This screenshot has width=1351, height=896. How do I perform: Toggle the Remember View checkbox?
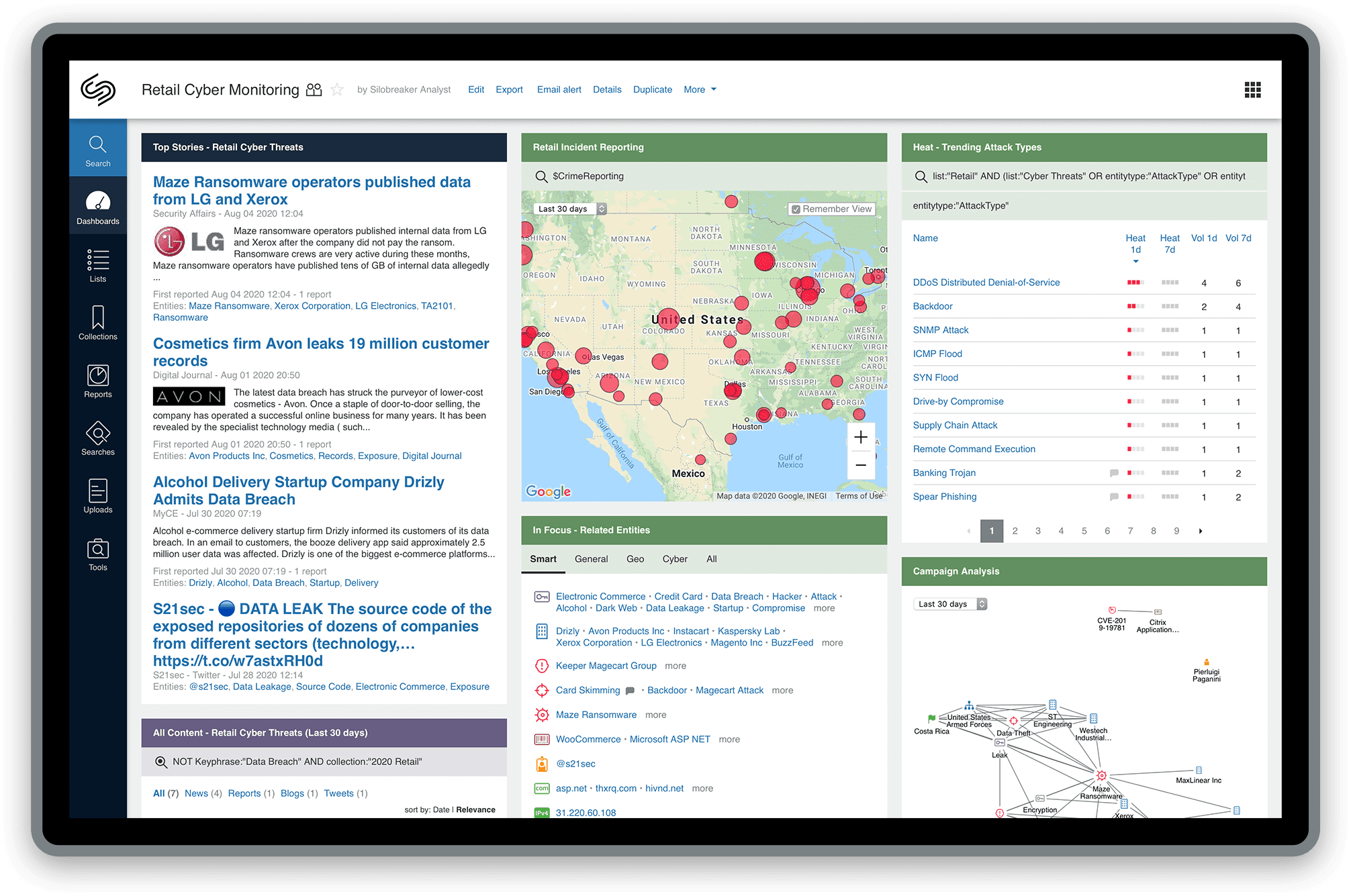click(x=796, y=209)
